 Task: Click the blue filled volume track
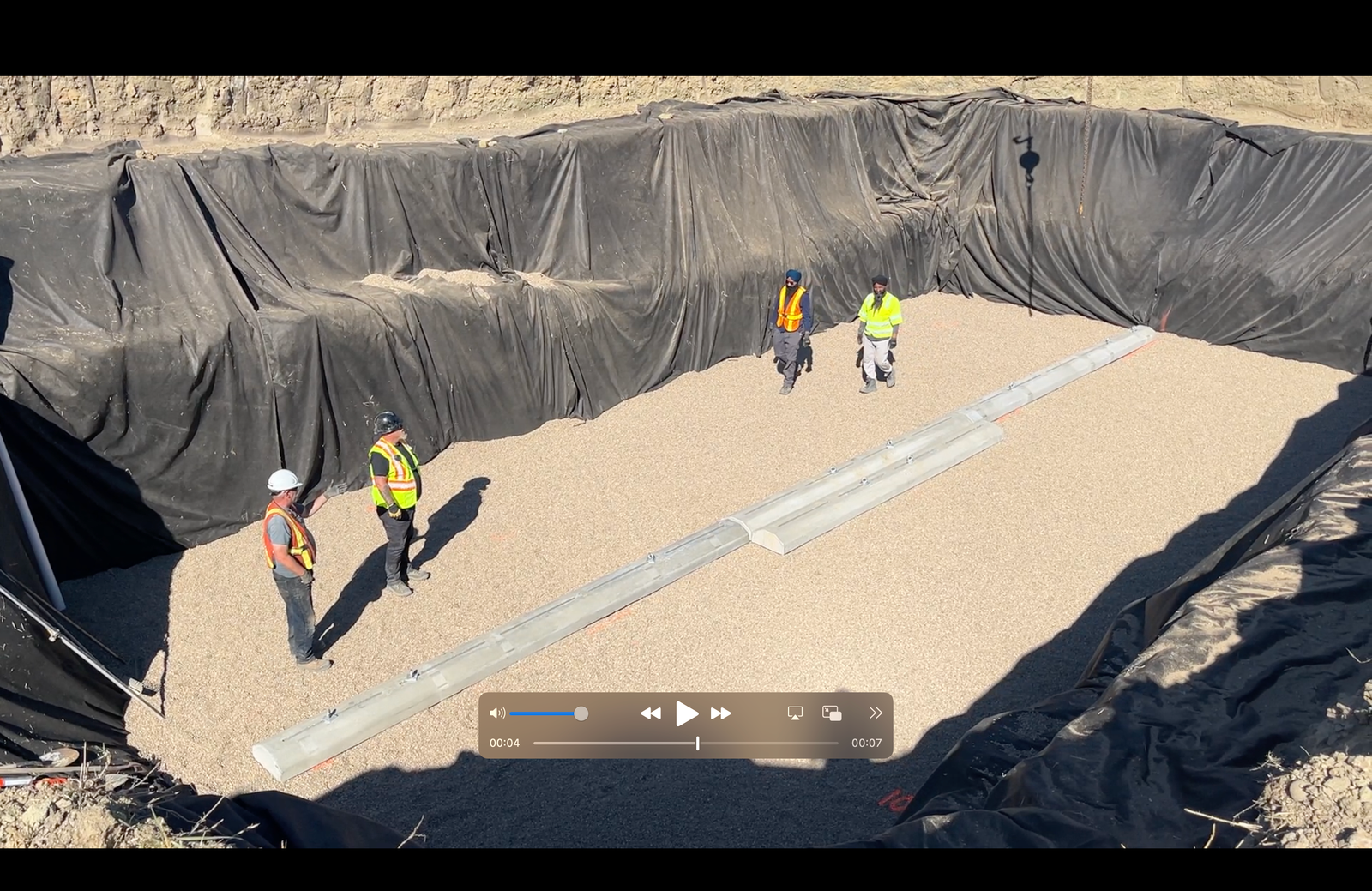pyautogui.click(x=540, y=713)
